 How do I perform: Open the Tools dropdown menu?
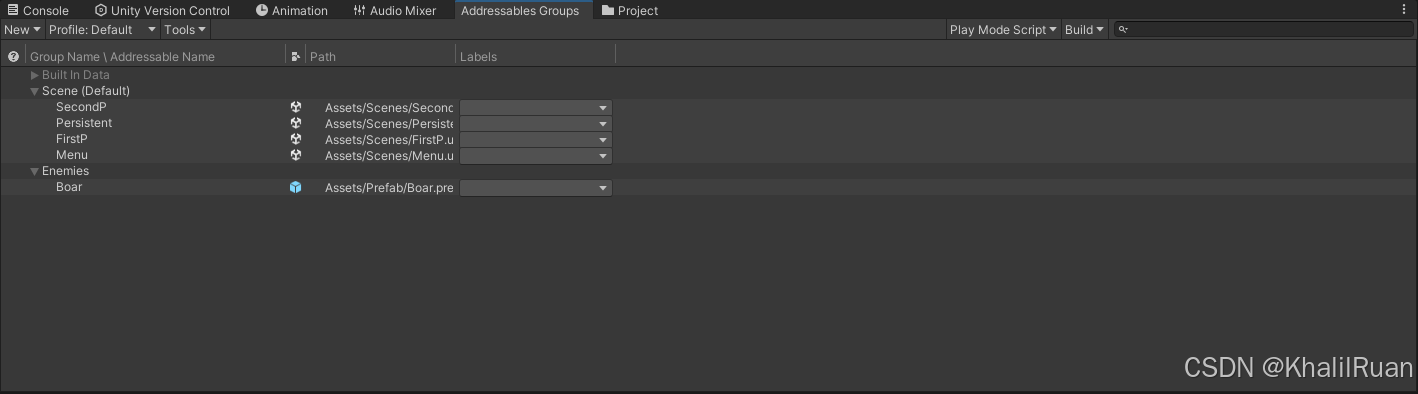[x=184, y=30]
